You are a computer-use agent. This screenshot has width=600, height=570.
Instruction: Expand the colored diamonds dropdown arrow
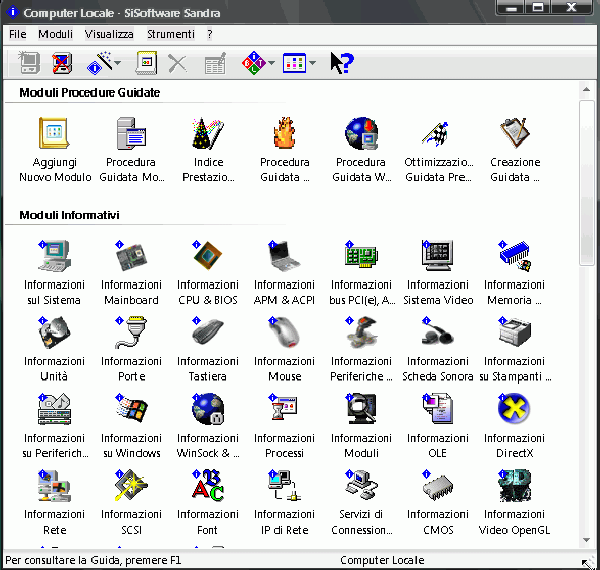pyautogui.click(x=271, y=63)
